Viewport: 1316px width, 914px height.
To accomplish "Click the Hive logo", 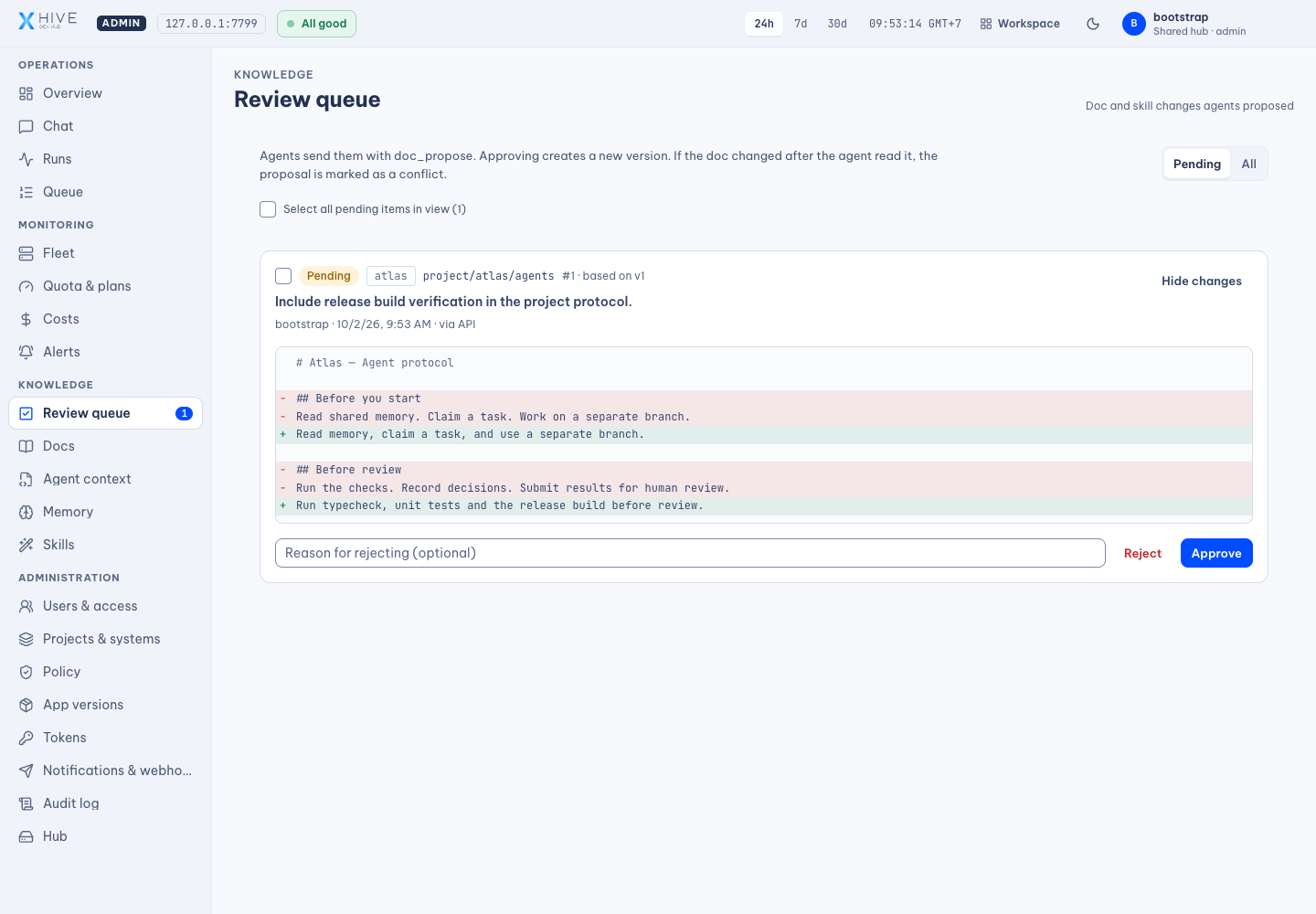I will click(48, 22).
